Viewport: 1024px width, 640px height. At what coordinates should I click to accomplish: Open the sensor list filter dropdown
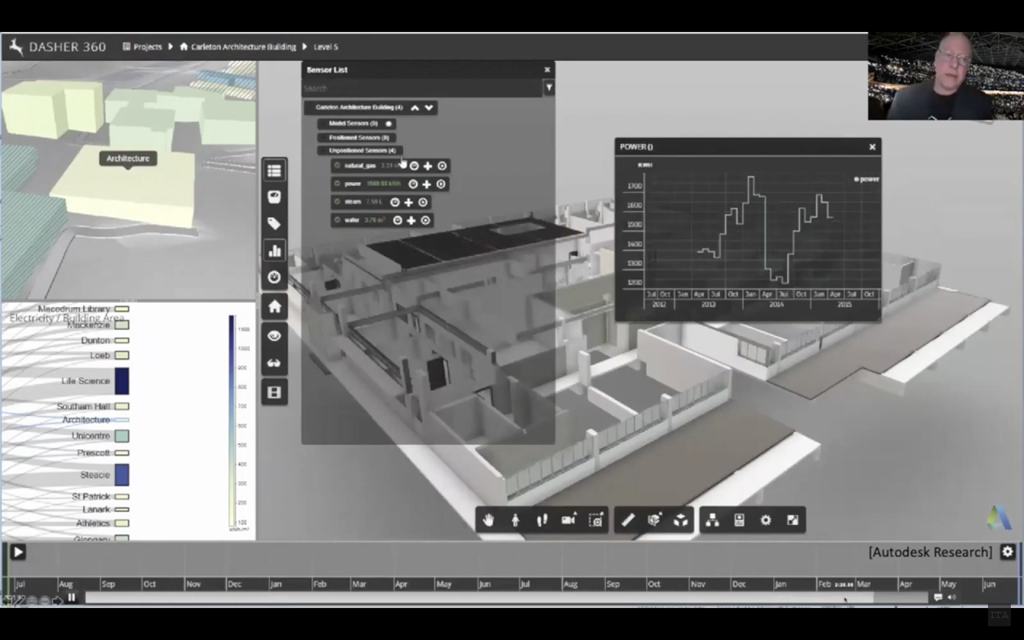[548, 88]
